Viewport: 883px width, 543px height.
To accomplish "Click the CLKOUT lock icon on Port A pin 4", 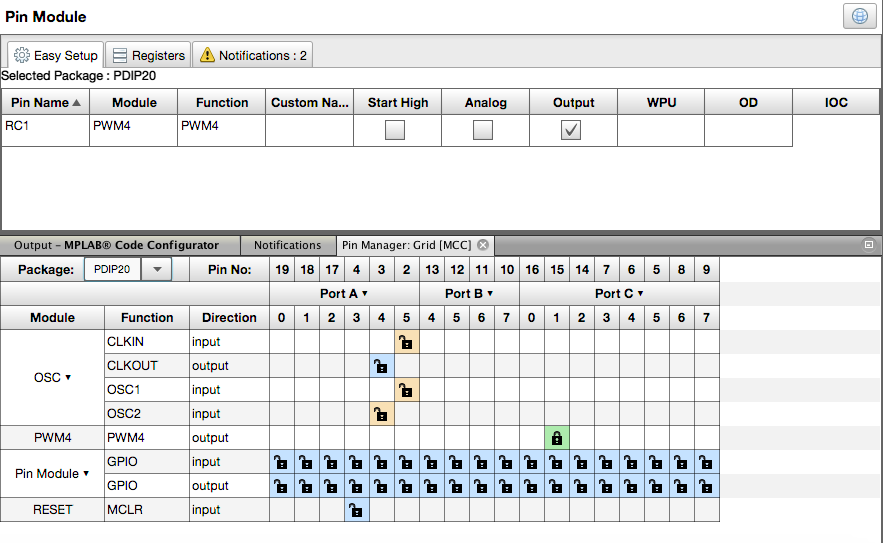I will tap(381, 366).
